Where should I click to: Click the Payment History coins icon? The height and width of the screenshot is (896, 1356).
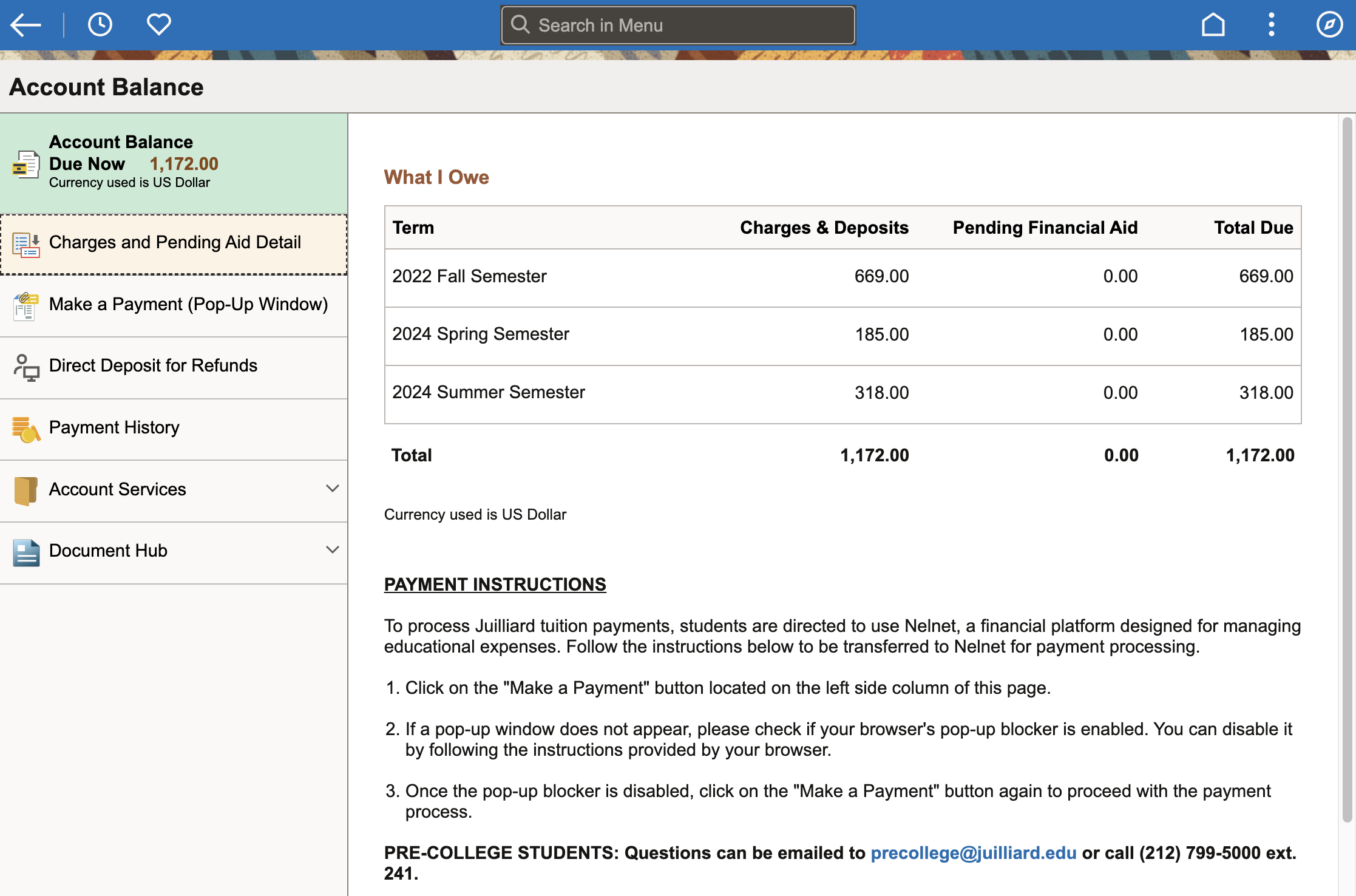(26, 429)
